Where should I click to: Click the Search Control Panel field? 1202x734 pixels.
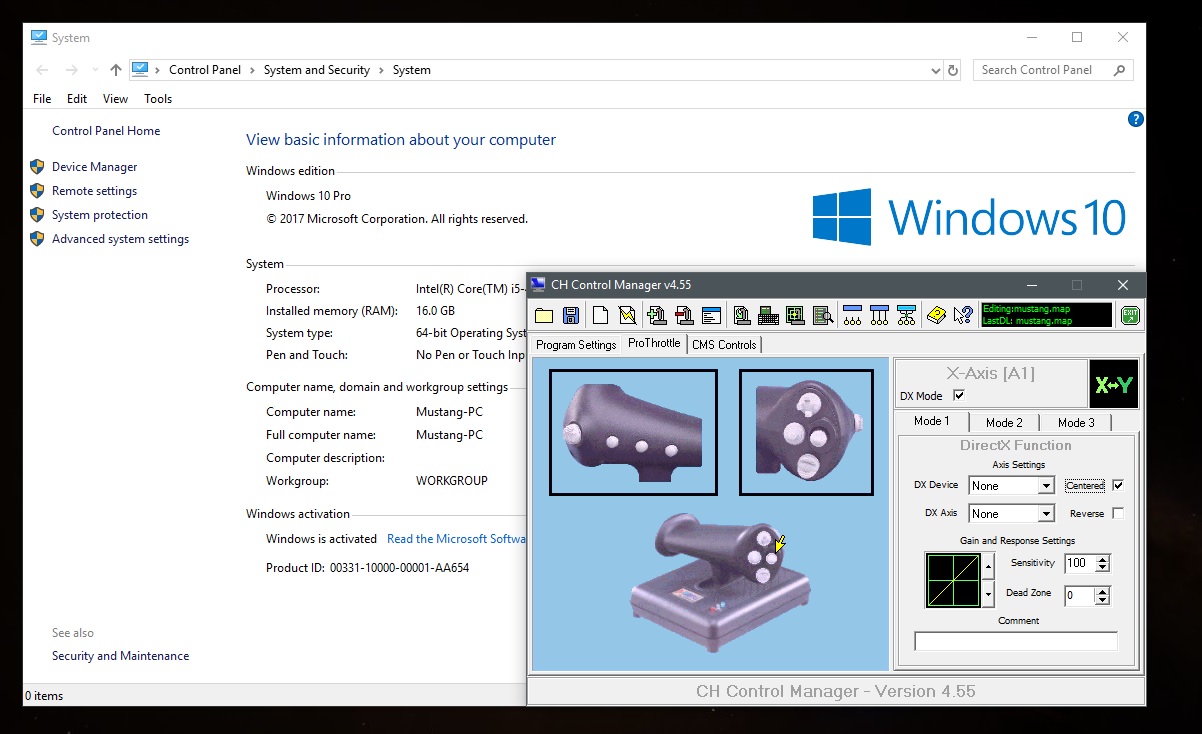click(x=1053, y=70)
